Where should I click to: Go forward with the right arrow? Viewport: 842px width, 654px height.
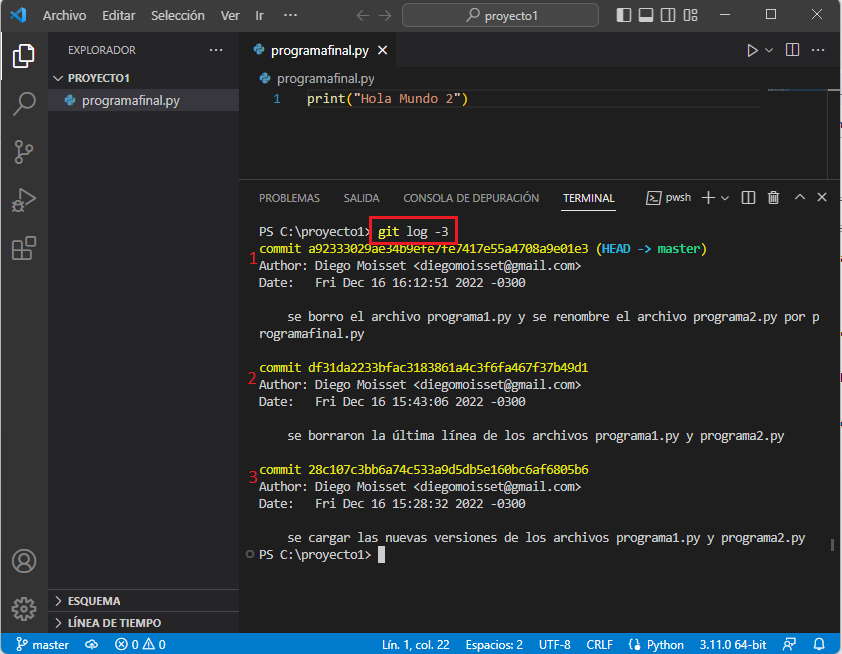(384, 16)
